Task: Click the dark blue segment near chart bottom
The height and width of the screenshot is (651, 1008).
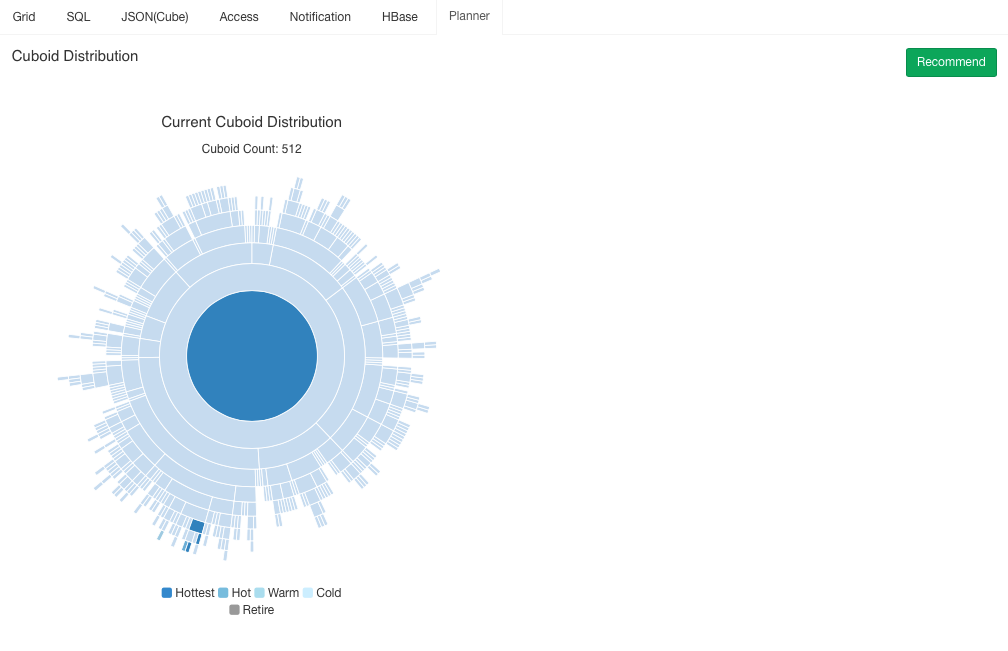Action: click(197, 526)
